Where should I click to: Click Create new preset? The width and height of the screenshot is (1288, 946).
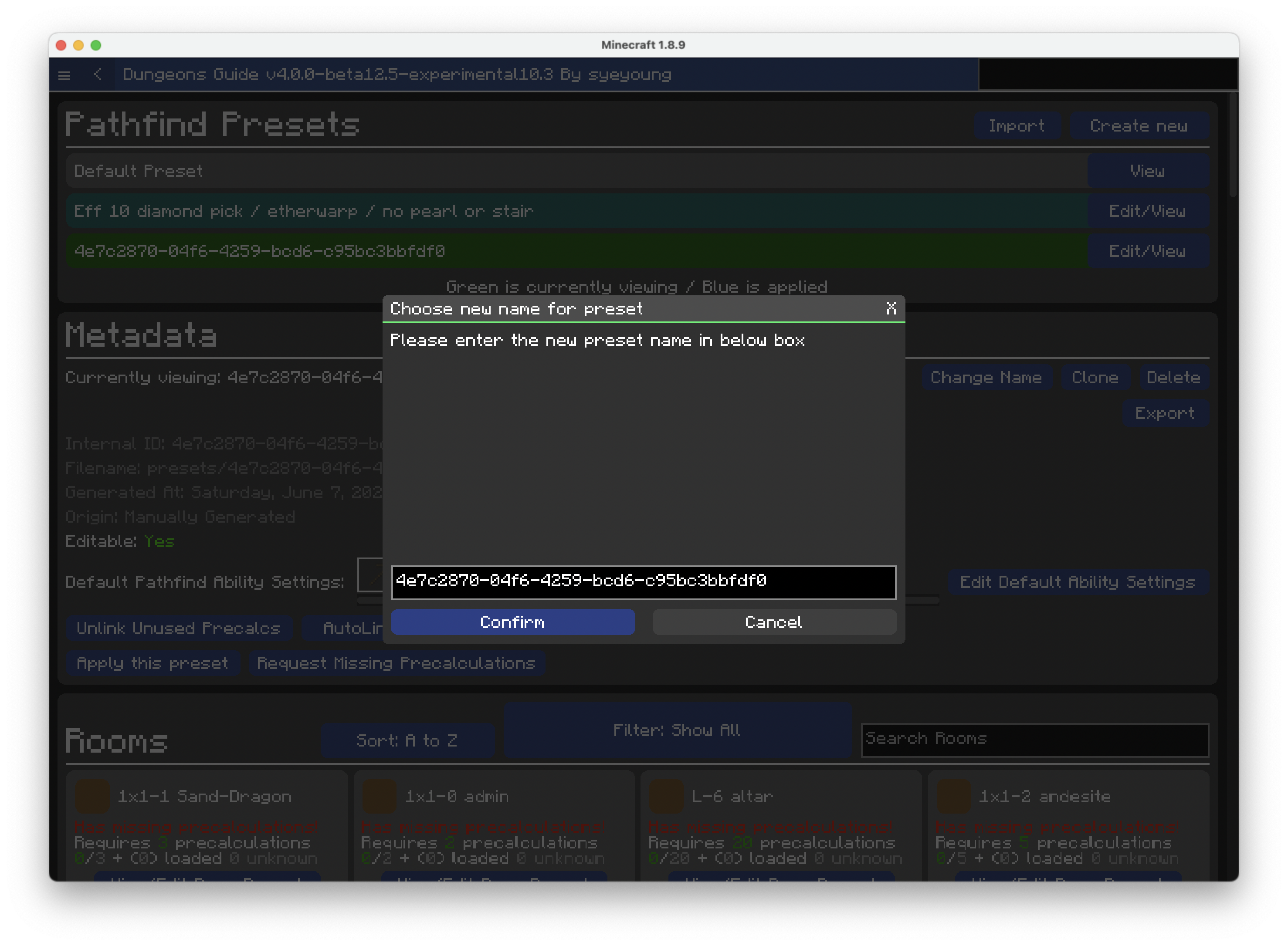pyautogui.click(x=1139, y=126)
